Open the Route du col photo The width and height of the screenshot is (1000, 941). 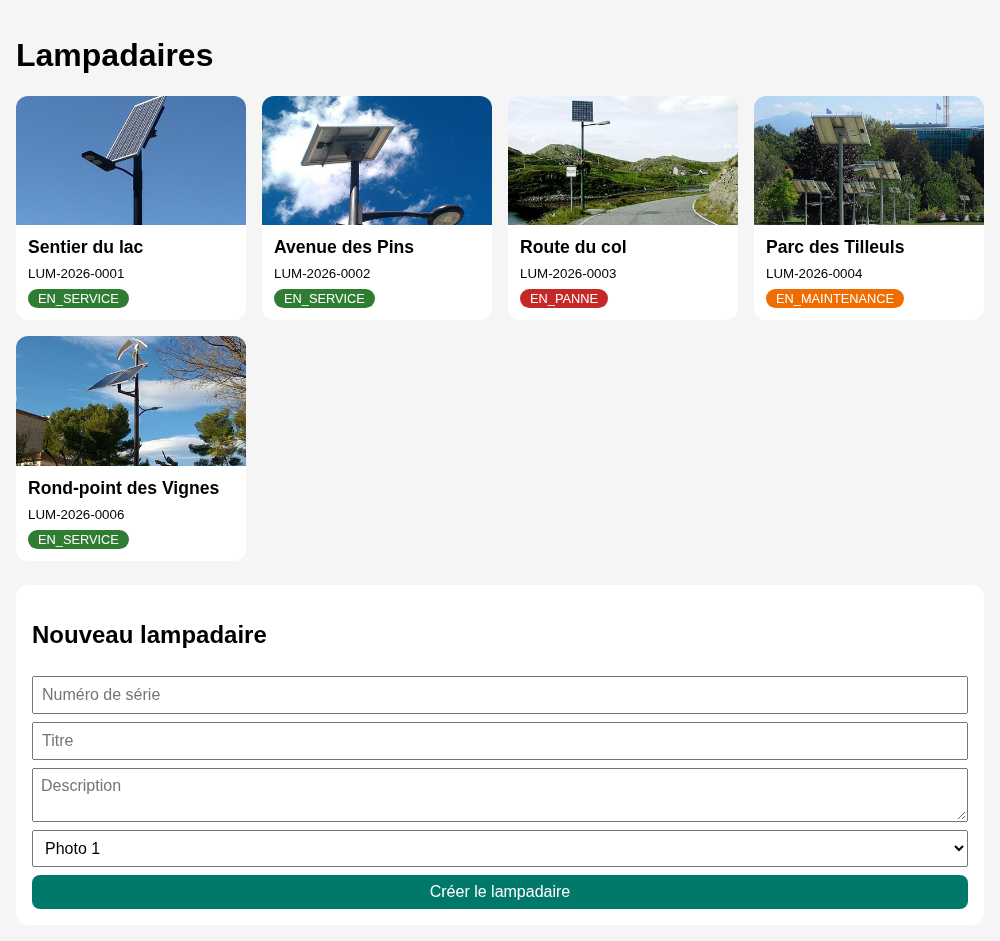click(623, 160)
